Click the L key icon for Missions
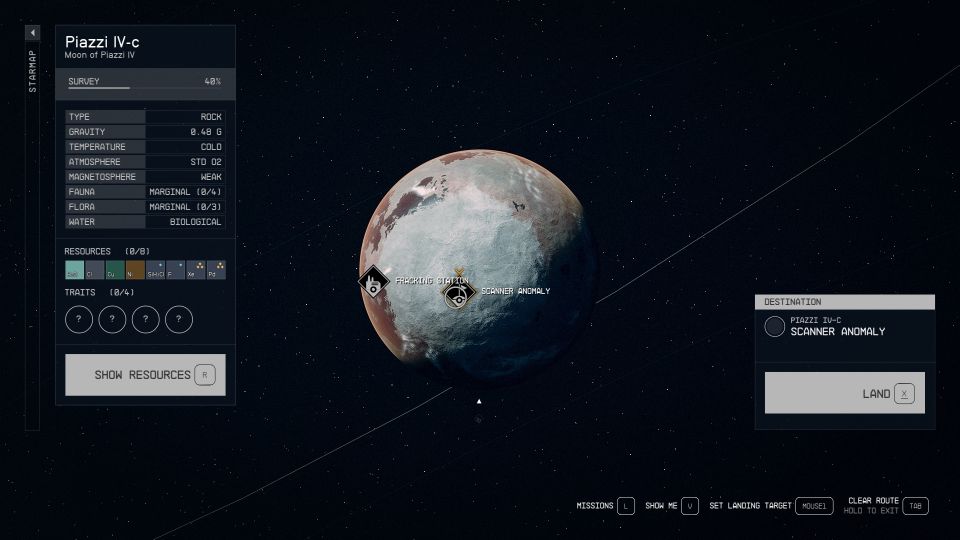 (626, 506)
